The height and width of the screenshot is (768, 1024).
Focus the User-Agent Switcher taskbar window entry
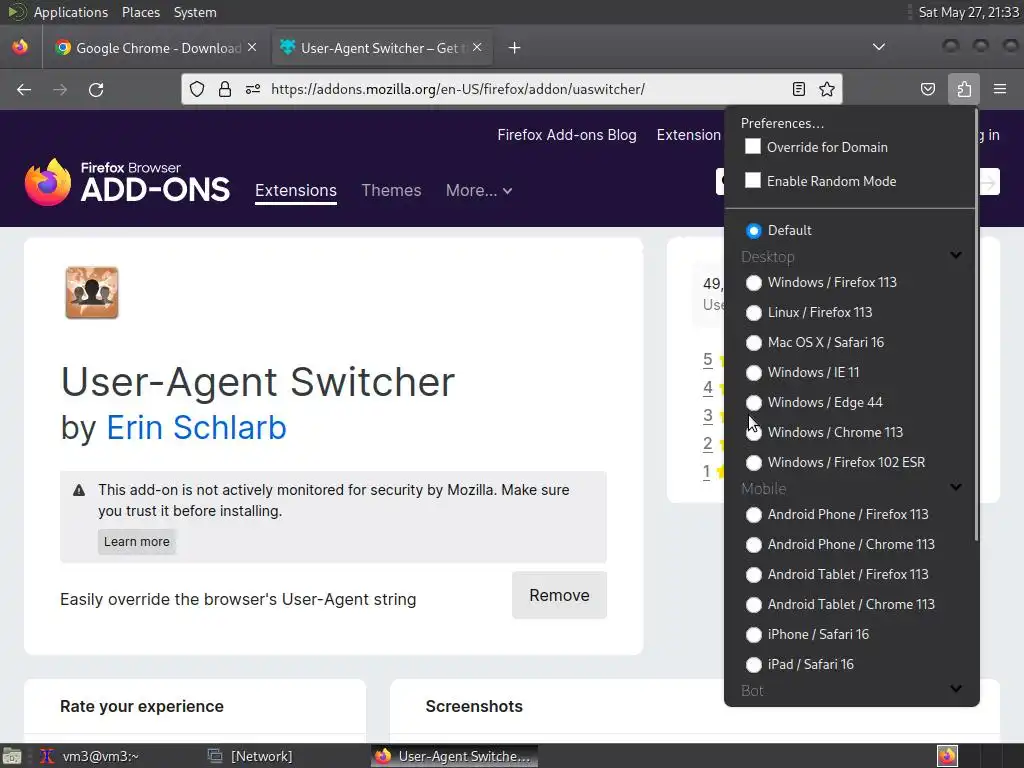point(454,756)
